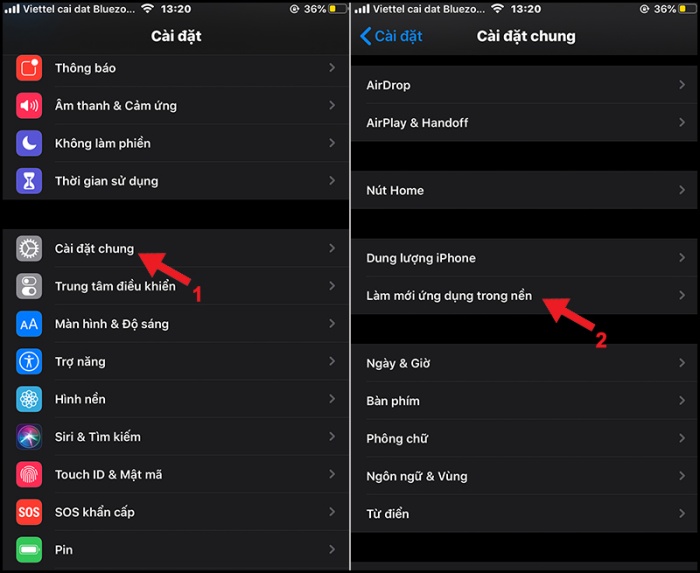Open the Trung tâm điều khiển toggle icon
Image resolution: width=700 pixels, height=573 pixels.
(29, 286)
